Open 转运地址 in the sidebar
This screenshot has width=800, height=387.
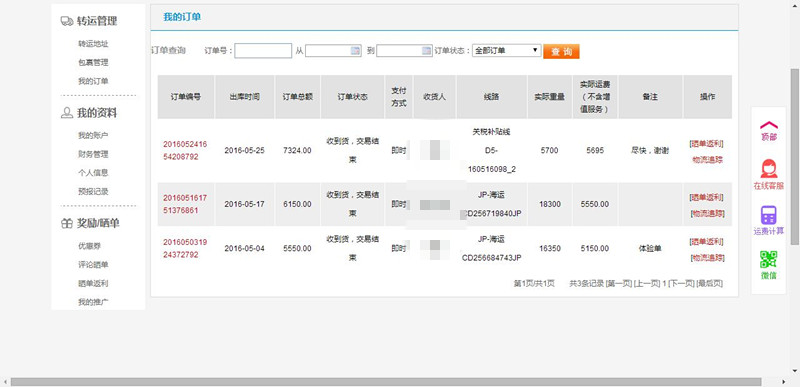click(93, 44)
